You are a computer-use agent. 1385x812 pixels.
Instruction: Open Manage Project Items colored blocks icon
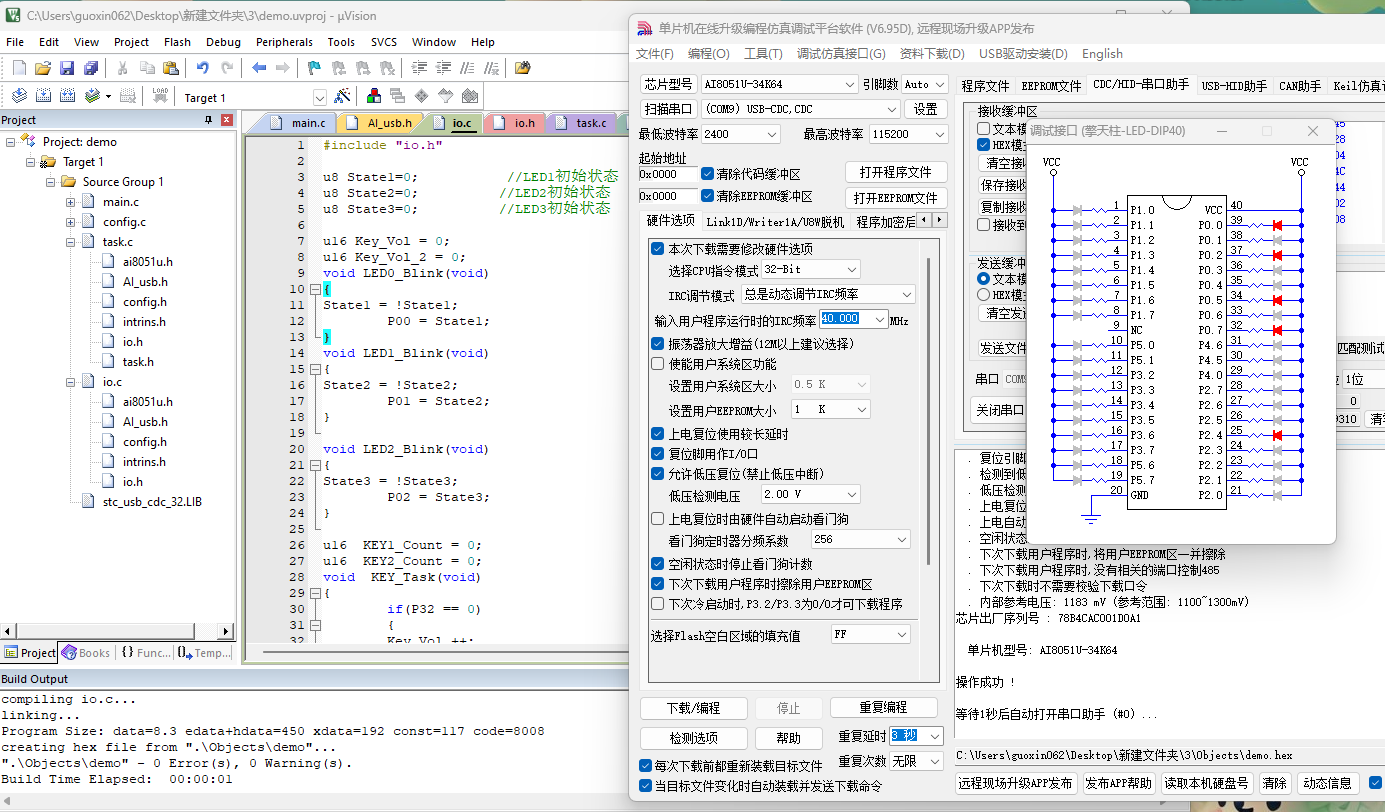pyautogui.click(x=374, y=96)
